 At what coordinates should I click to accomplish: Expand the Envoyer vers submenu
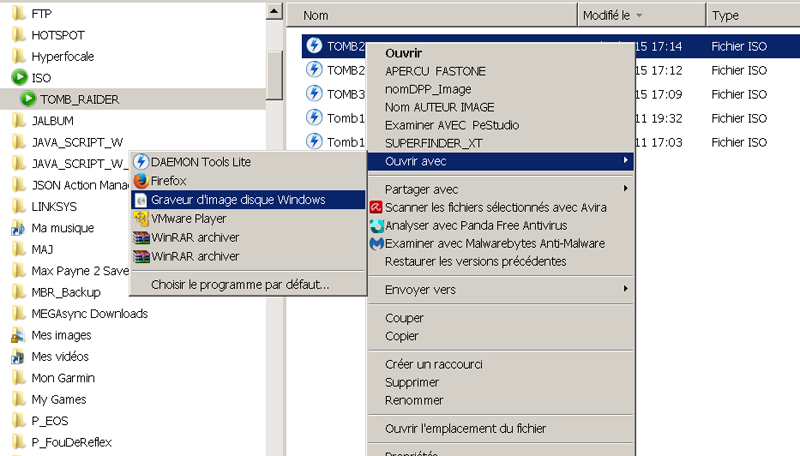coord(501,290)
